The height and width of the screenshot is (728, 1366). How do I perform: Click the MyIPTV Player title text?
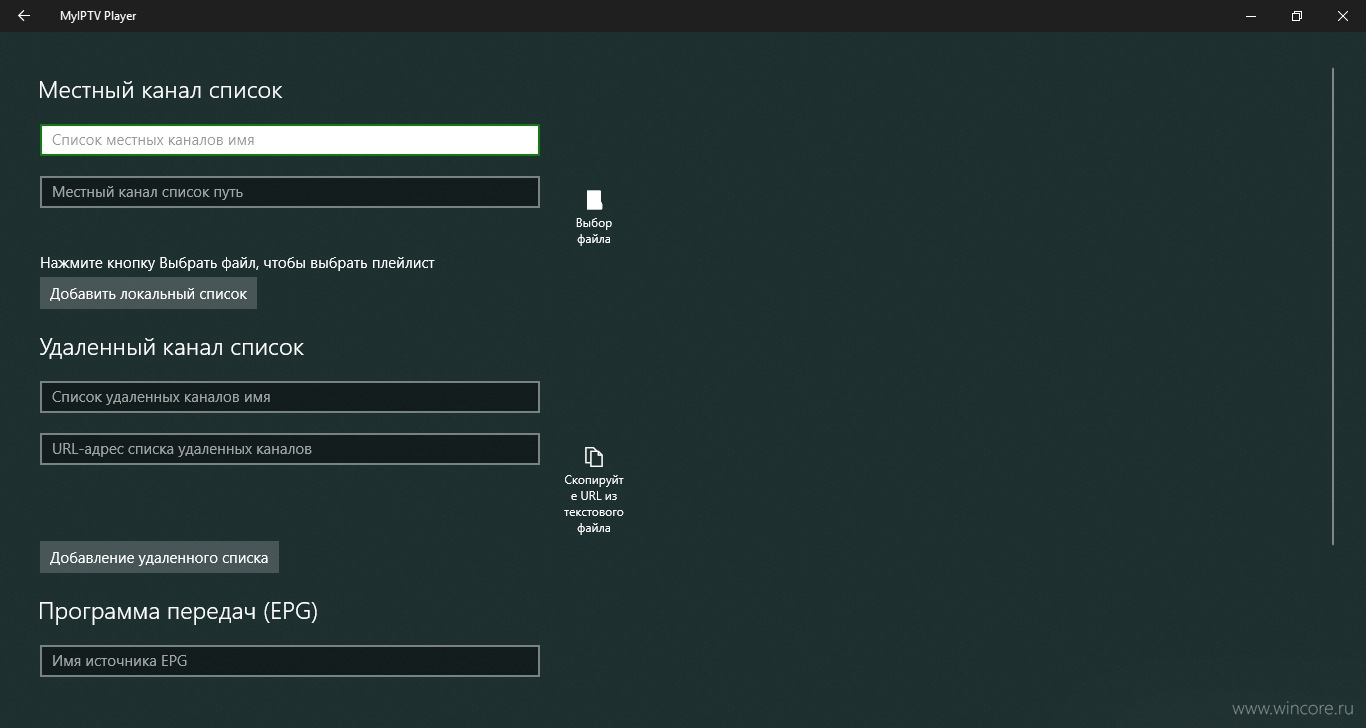coord(98,16)
